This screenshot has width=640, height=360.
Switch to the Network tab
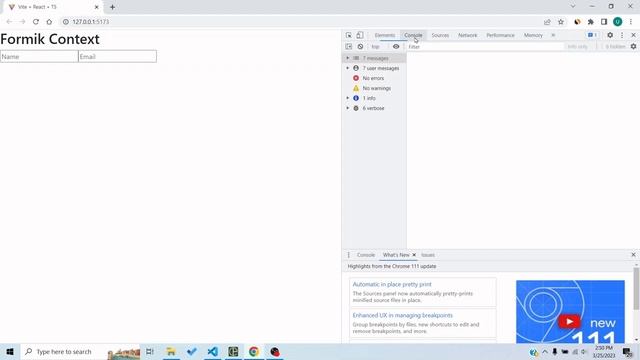coord(467,35)
